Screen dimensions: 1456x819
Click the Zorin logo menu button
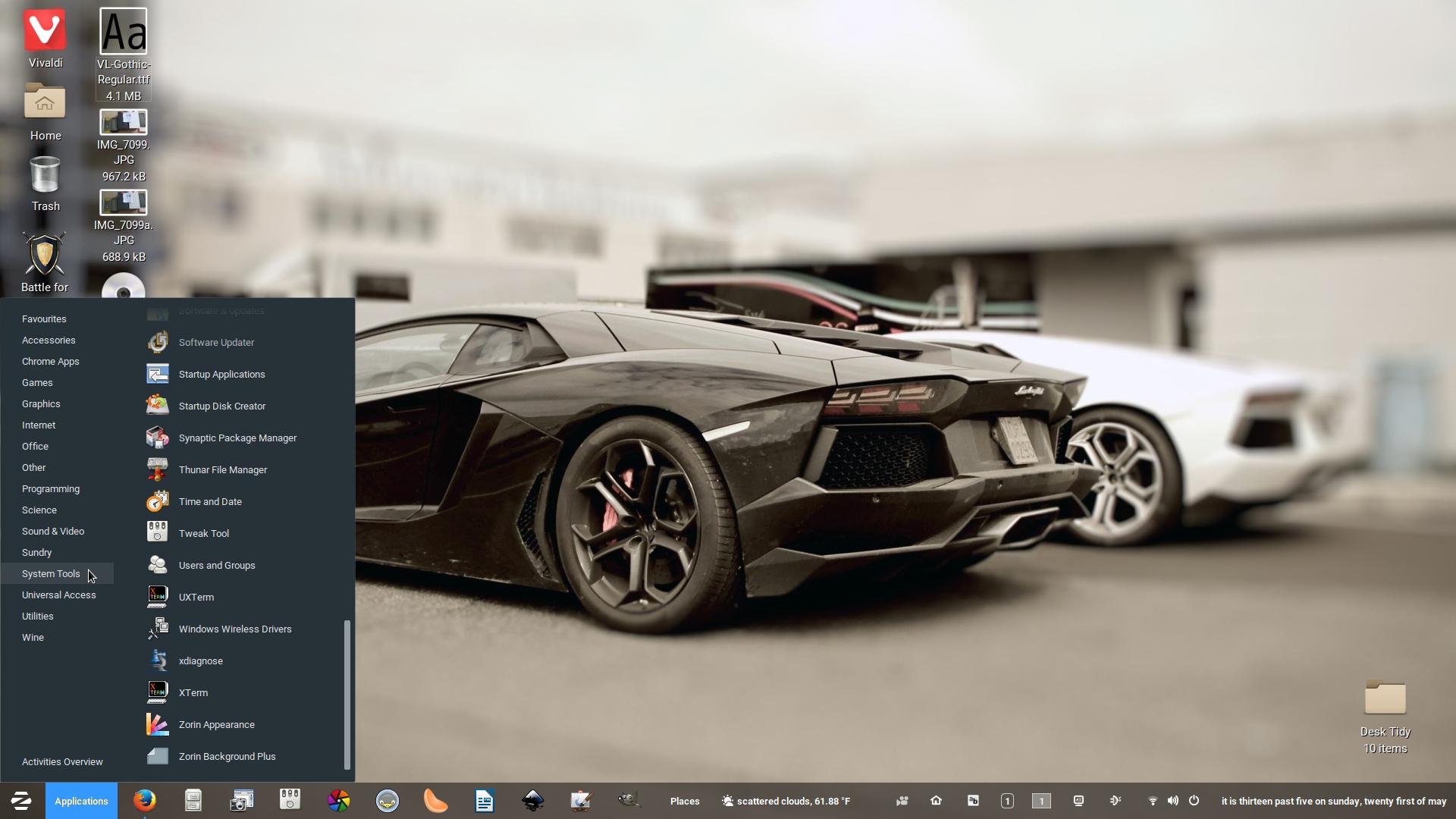21,800
